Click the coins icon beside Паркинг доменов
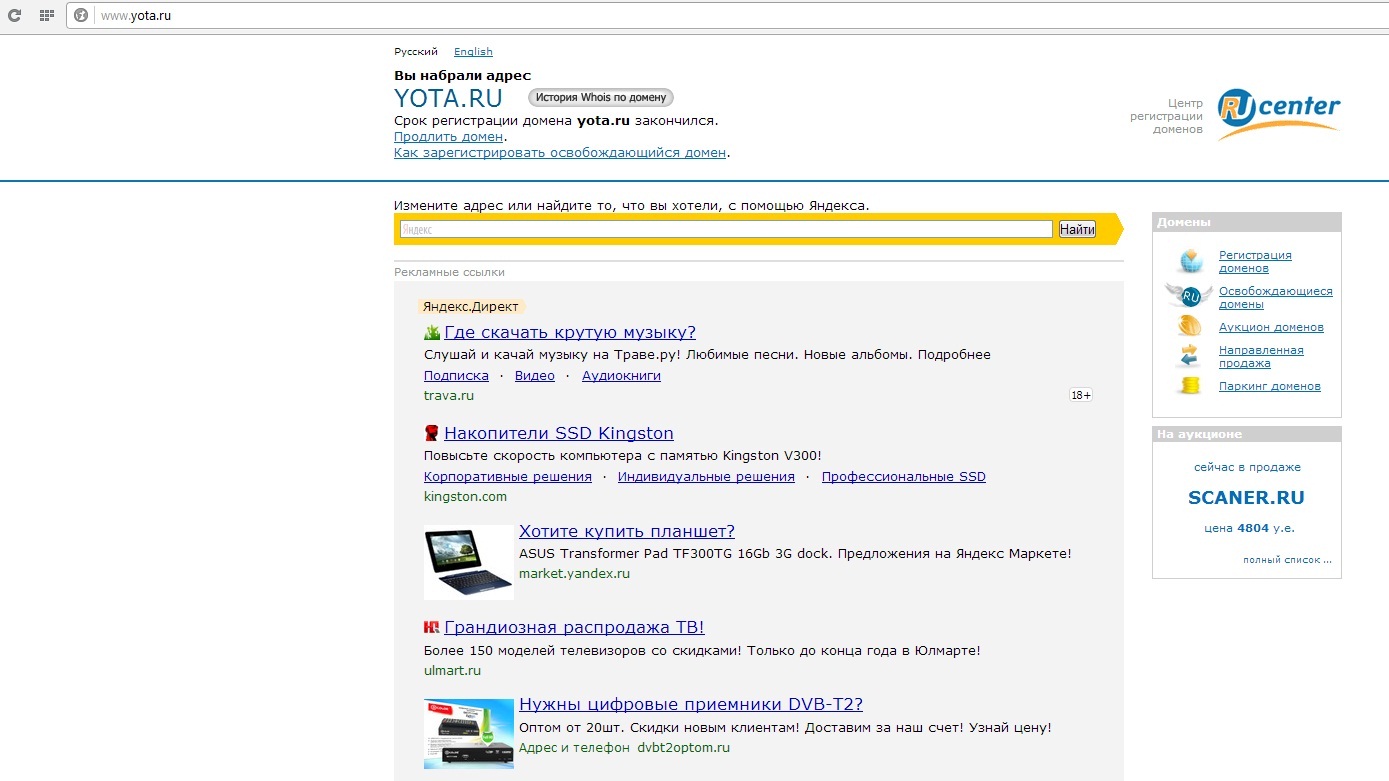The image size is (1389, 781). point(1190,385)
